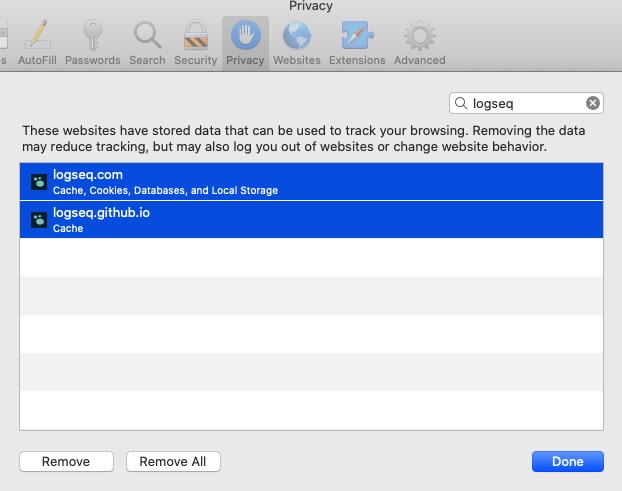Select the logseq.com row
This screenshot has height=491, width=622.
click(x=311, y=182)
